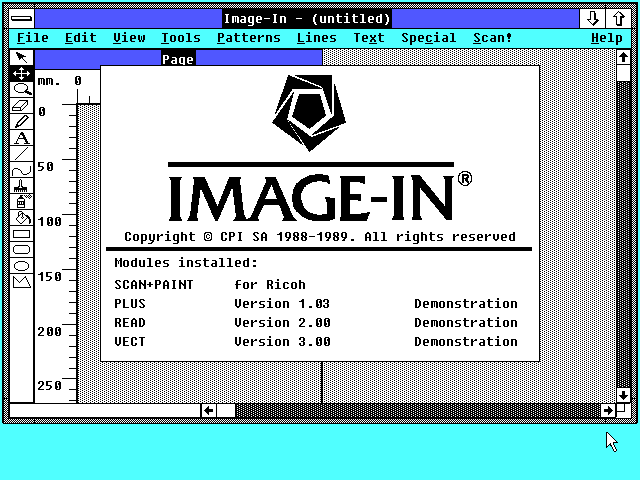
Task: Select the paint bucket fill tool
Action: tap(22, 218)
